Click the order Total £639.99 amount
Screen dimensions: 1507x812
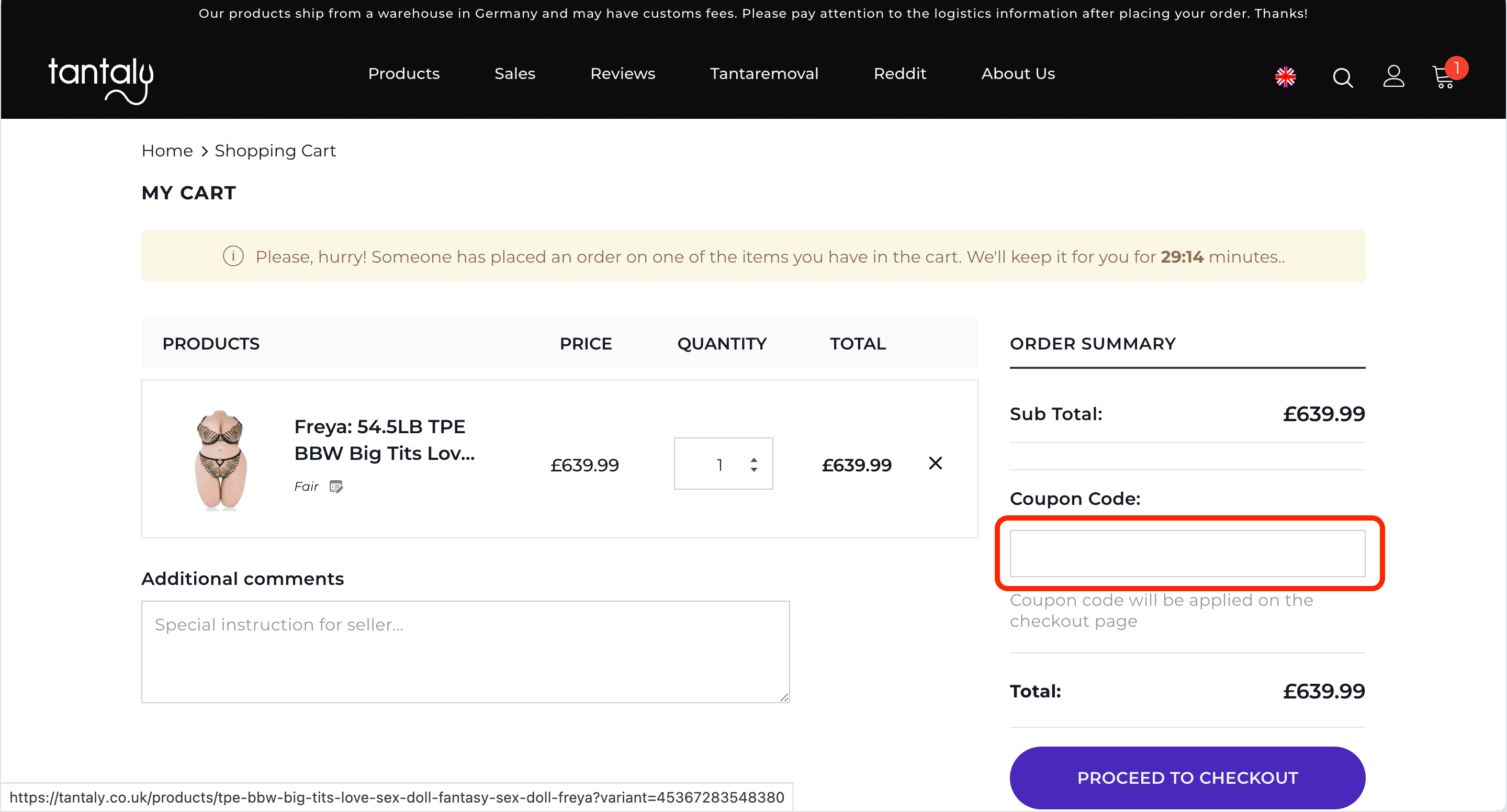click(x=1324, y=692)
